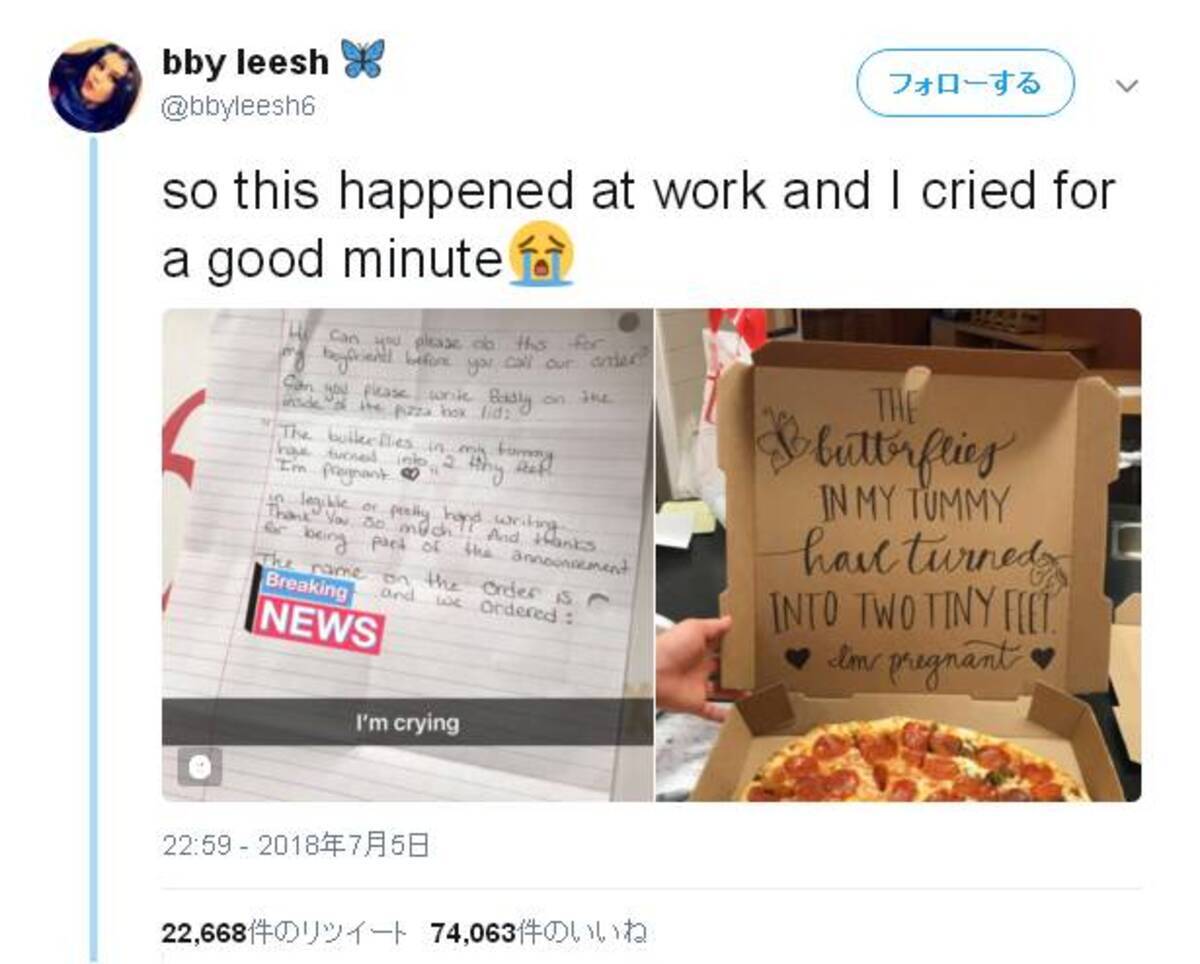Open the handwritten note photo
Image resolution: width=1200 pixels, height=964 pixels.
point(407,555)
